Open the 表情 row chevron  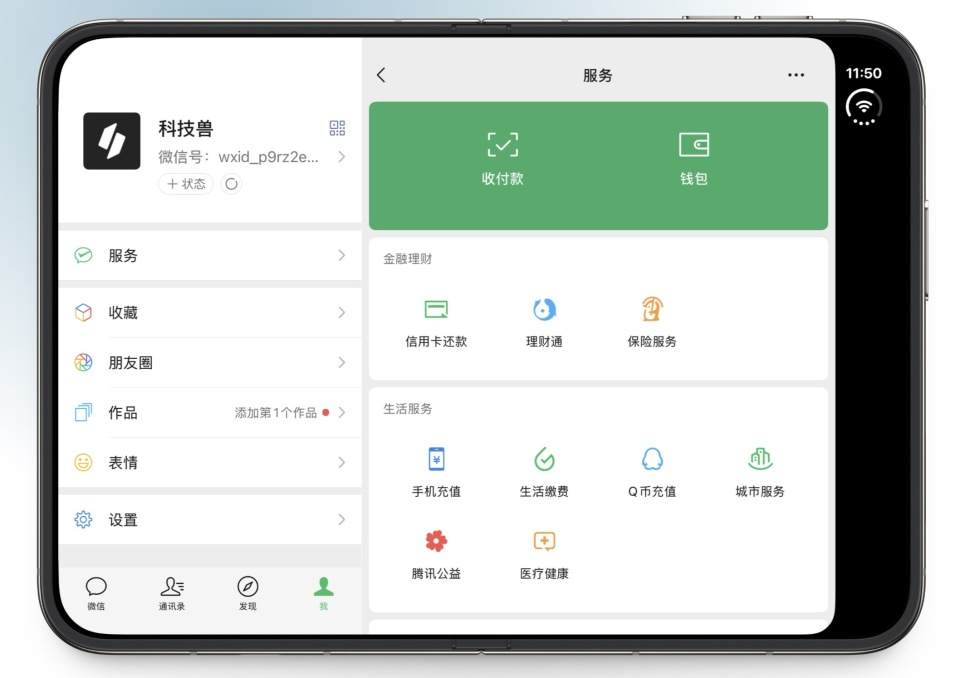coord(342,462)
